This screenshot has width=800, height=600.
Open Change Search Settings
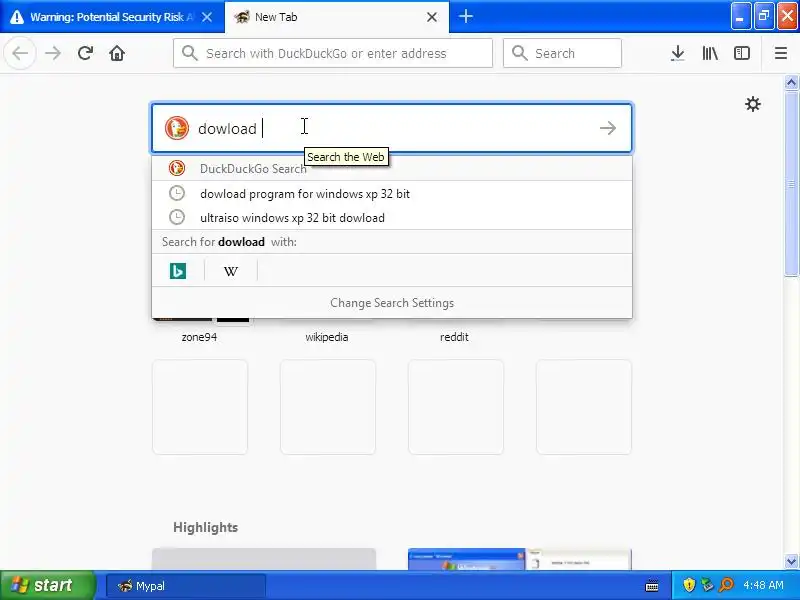tap(392, 303)
